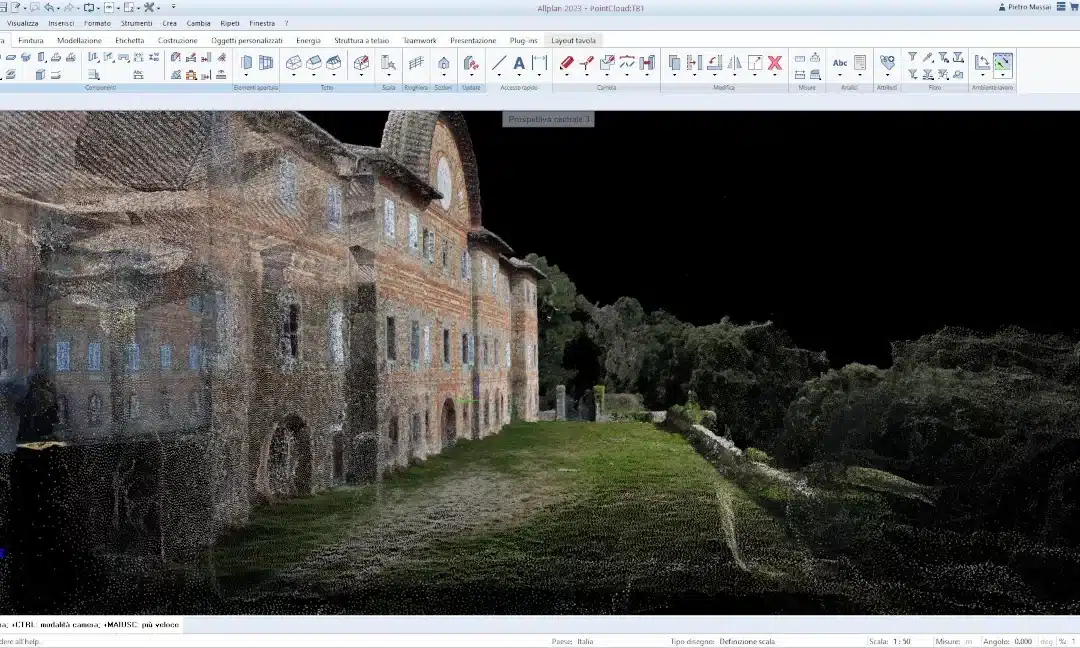Expand dropdown under first roof (Tetto) icon
The width and height of the screenshot is (1080, 648).
pyautogui.click(x=294, y=75)
